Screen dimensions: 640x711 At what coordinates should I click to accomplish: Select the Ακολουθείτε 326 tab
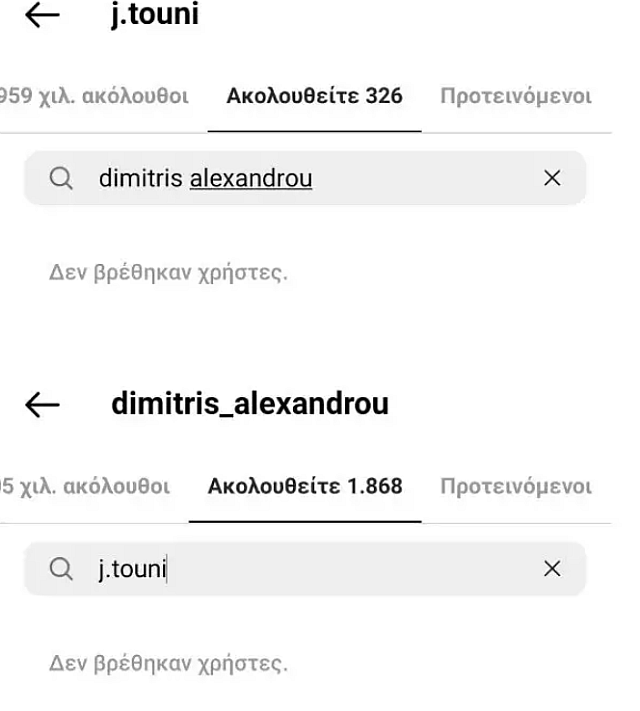click(x=314, y=97)
